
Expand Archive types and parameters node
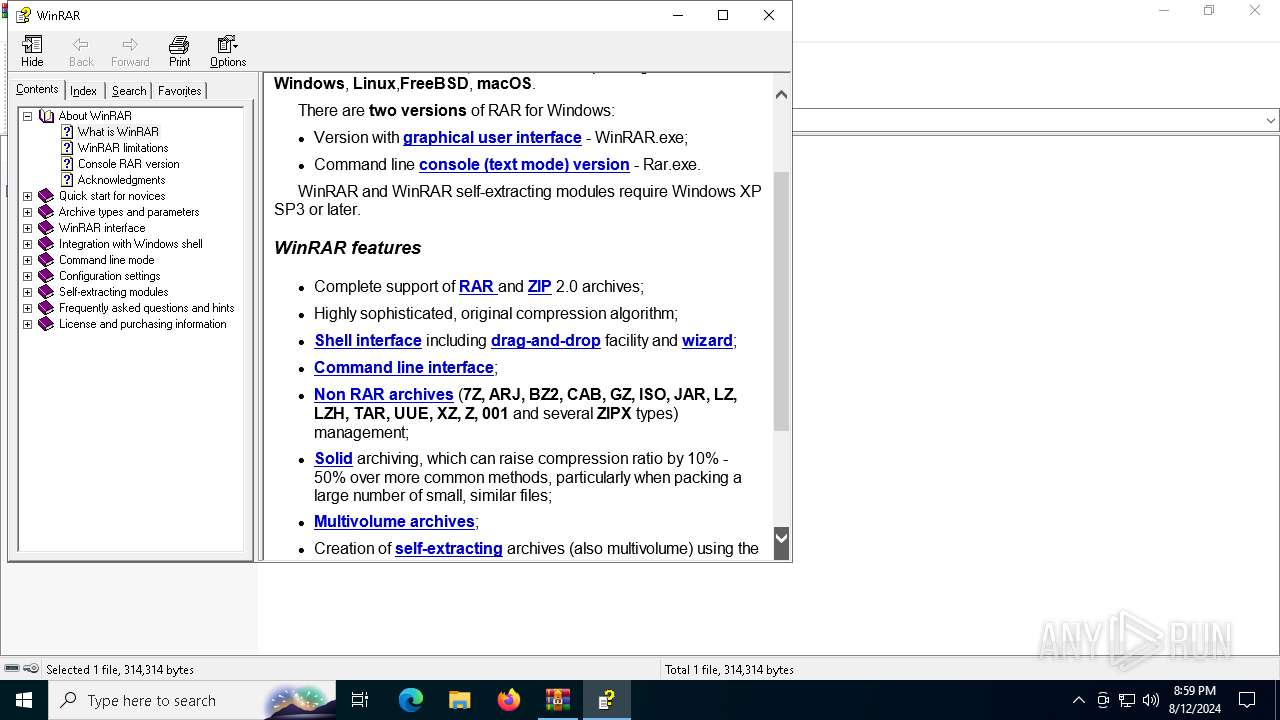coord(28,212)
